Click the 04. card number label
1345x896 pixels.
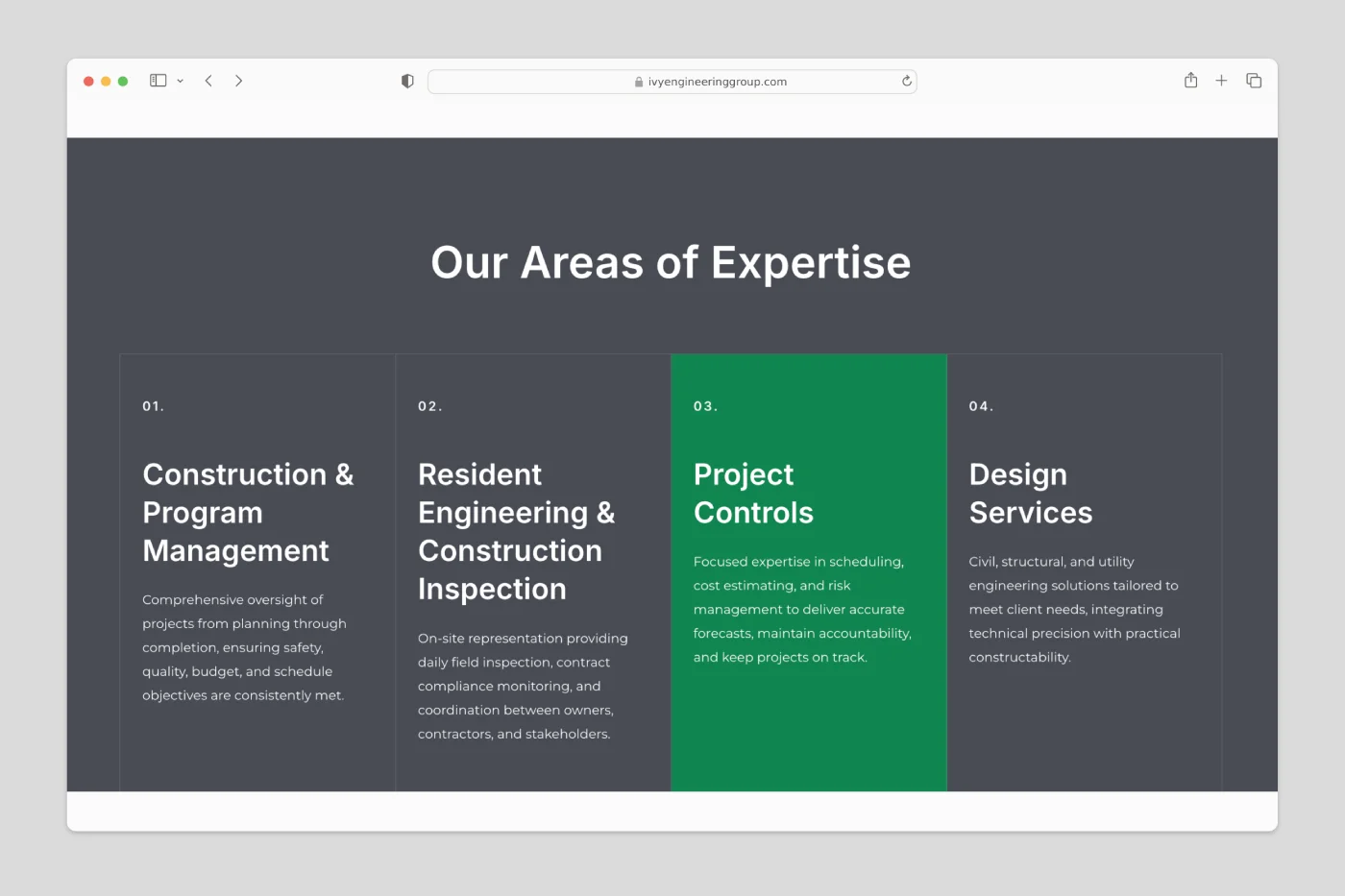coord(981,406)
